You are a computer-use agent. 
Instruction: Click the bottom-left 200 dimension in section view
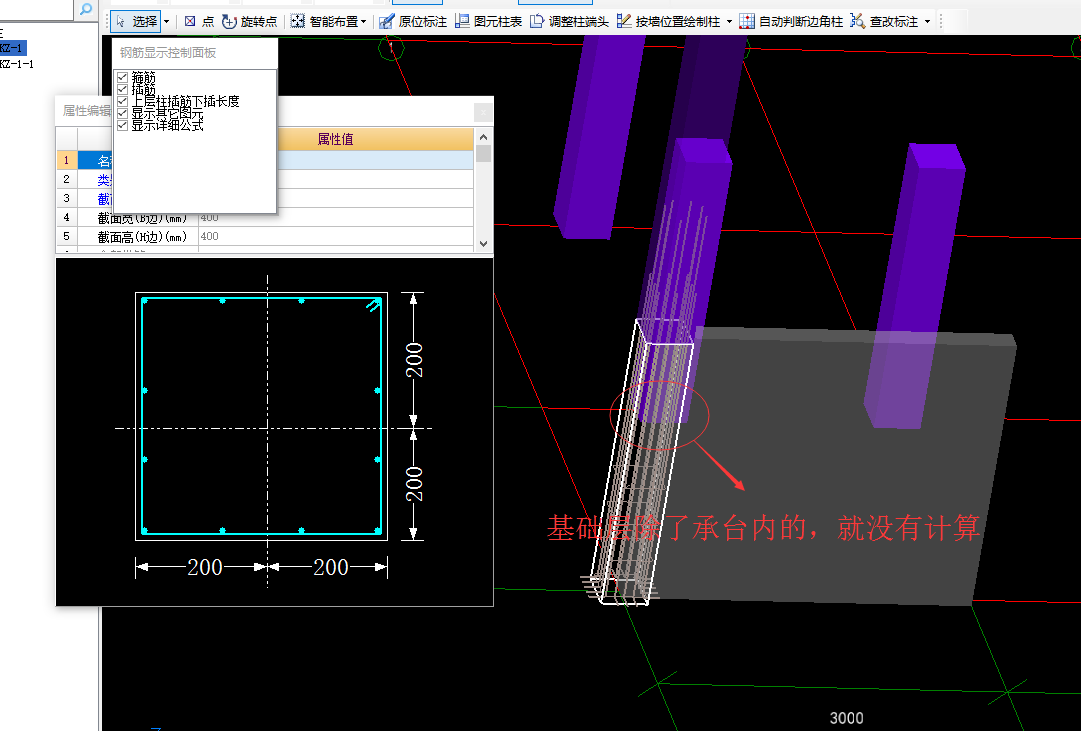205,567
